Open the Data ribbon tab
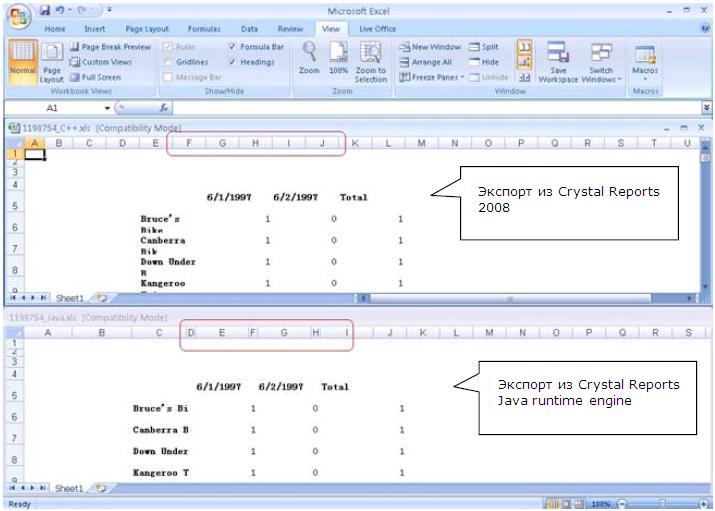 point(249,29)
